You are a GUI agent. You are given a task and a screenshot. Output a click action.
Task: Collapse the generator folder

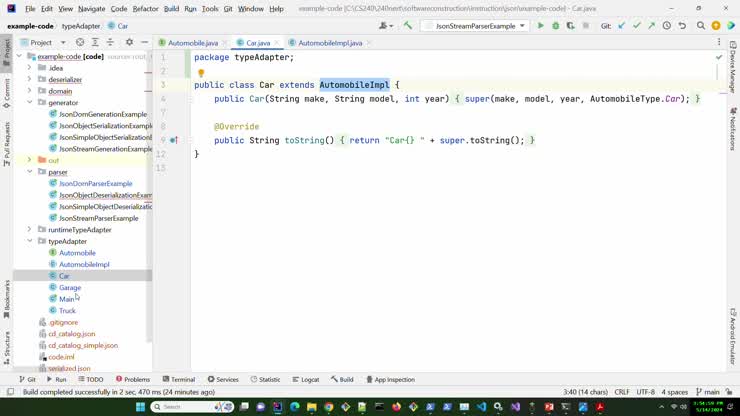(29, 102)
